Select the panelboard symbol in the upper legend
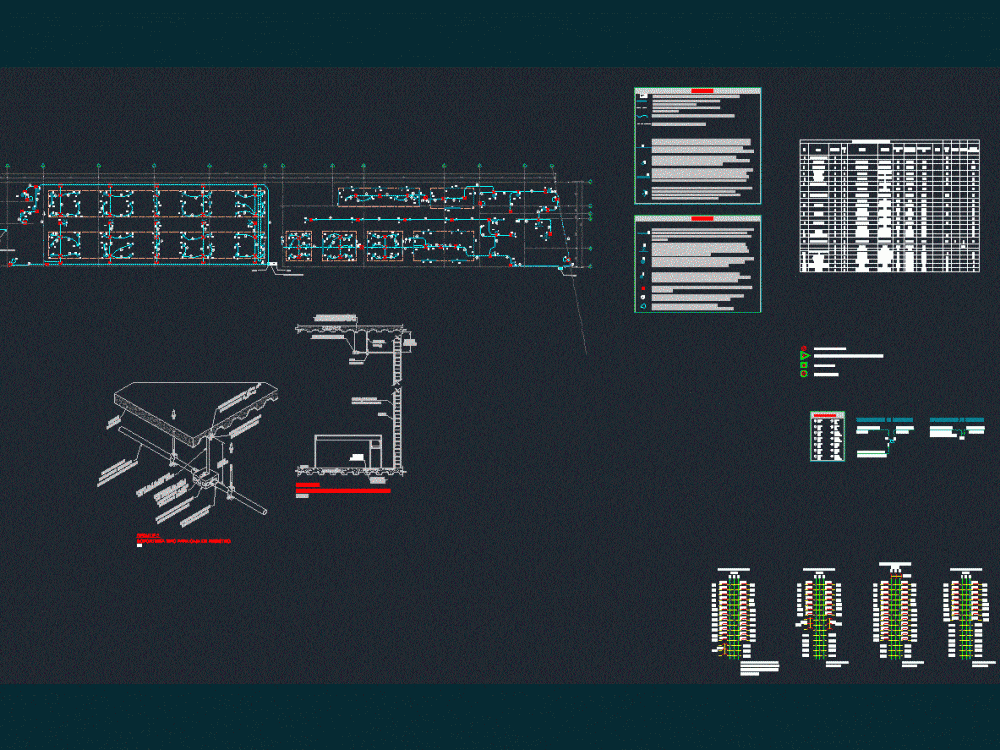Screen dimensions: 1000x750 (643, 95)
